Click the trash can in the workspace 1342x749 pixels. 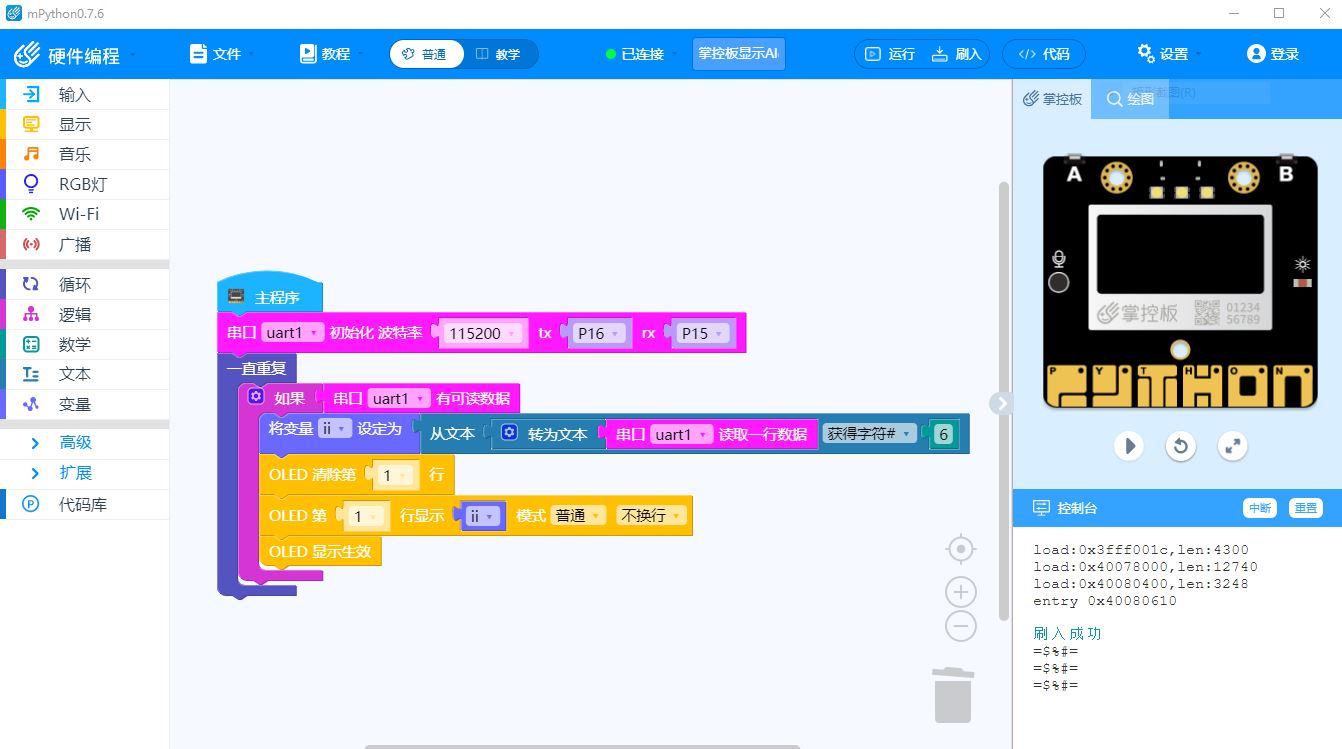[x=952, y=695]
